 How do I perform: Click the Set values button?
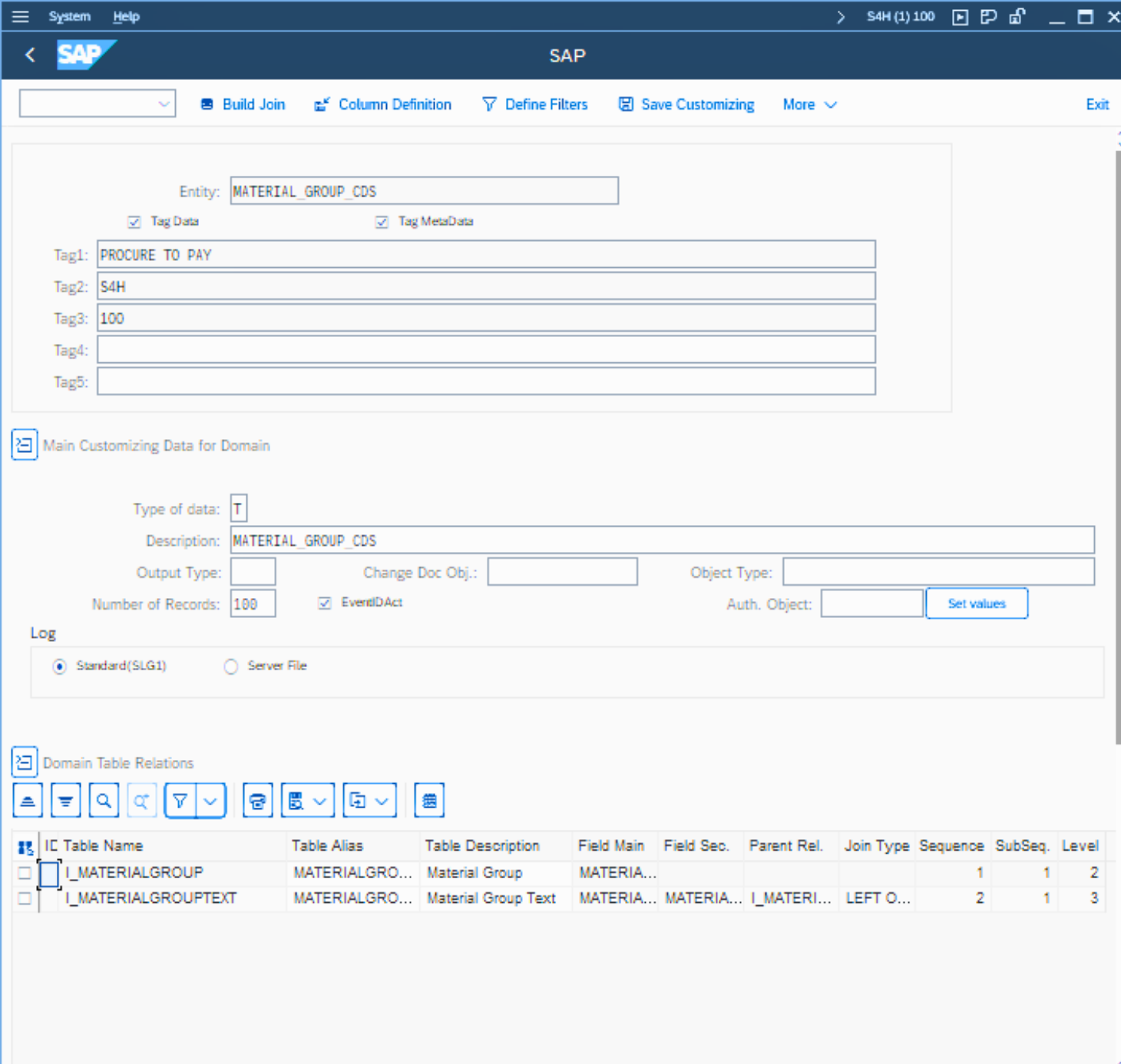coord(976,603)
